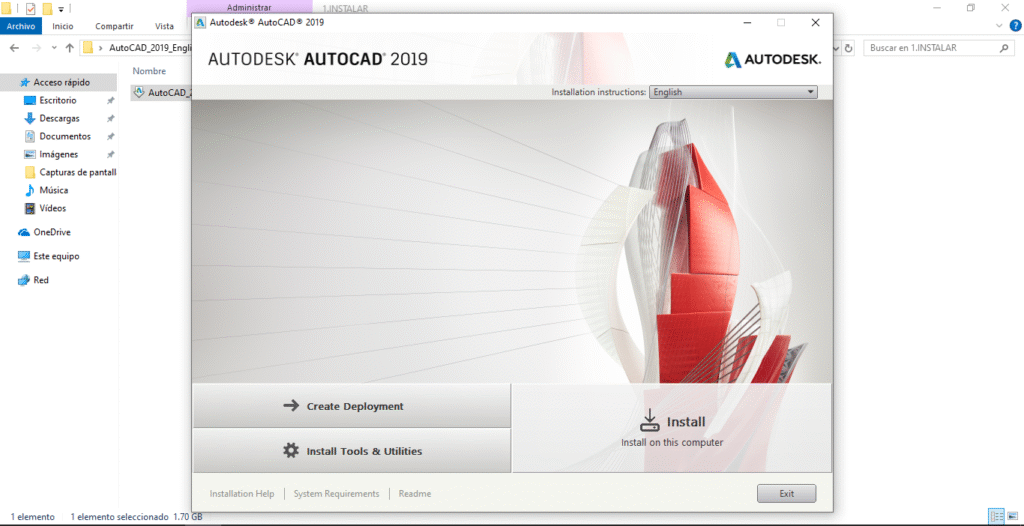Select Acceso rápido in navigation pane
The image size is (1024, 526).
[59, 82]
